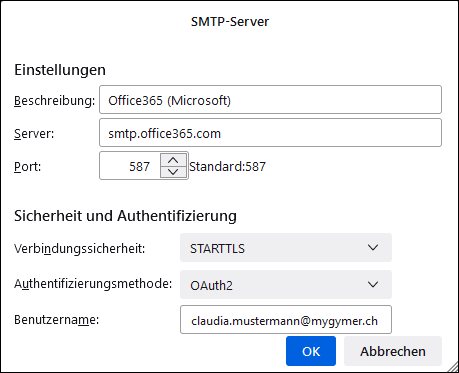Image resolution: width=459 pixels, height=373 pixels.
Task: Click the Server: label
Action: [x=34, y=134]
